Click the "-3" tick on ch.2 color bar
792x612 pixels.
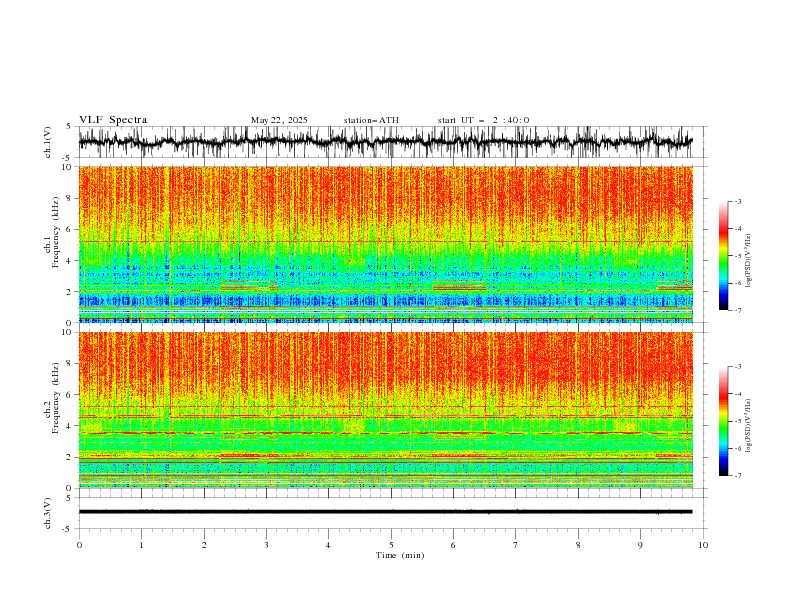pos(737,367)
